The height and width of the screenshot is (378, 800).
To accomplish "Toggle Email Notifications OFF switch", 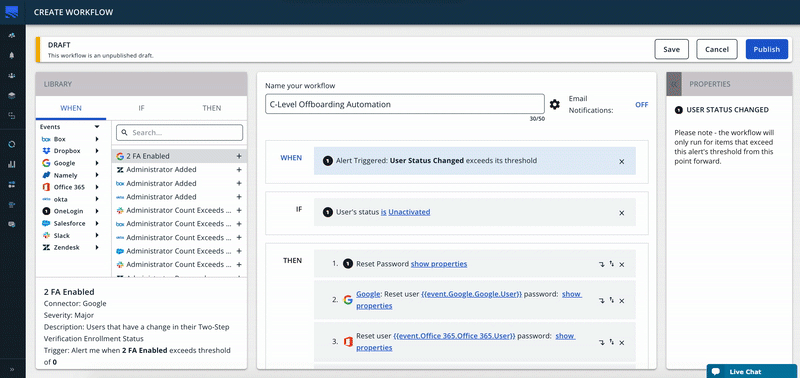I will (641, 105).
